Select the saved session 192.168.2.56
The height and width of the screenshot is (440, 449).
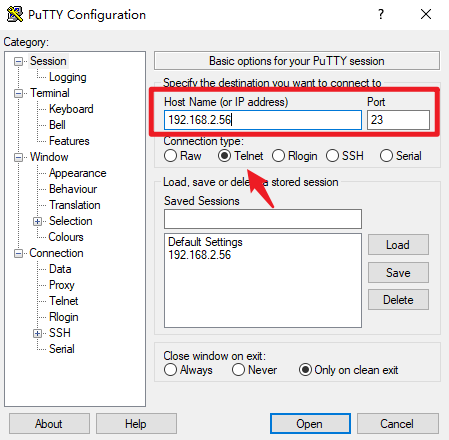pyautogui.click(x=199, y=255)
